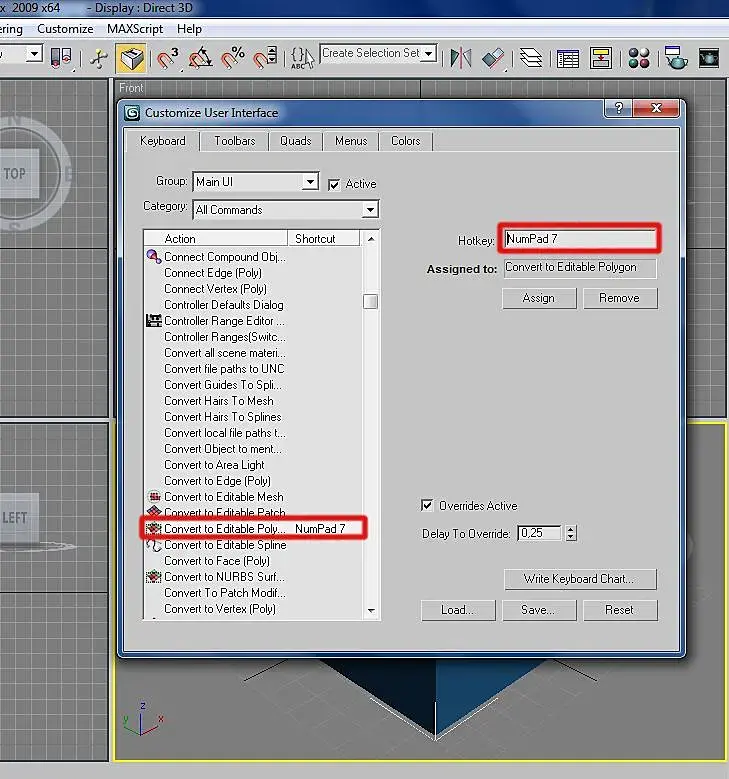Select Convert to Editable Mesh action
Screen dimensions: 729x779
tap(224, 497)
